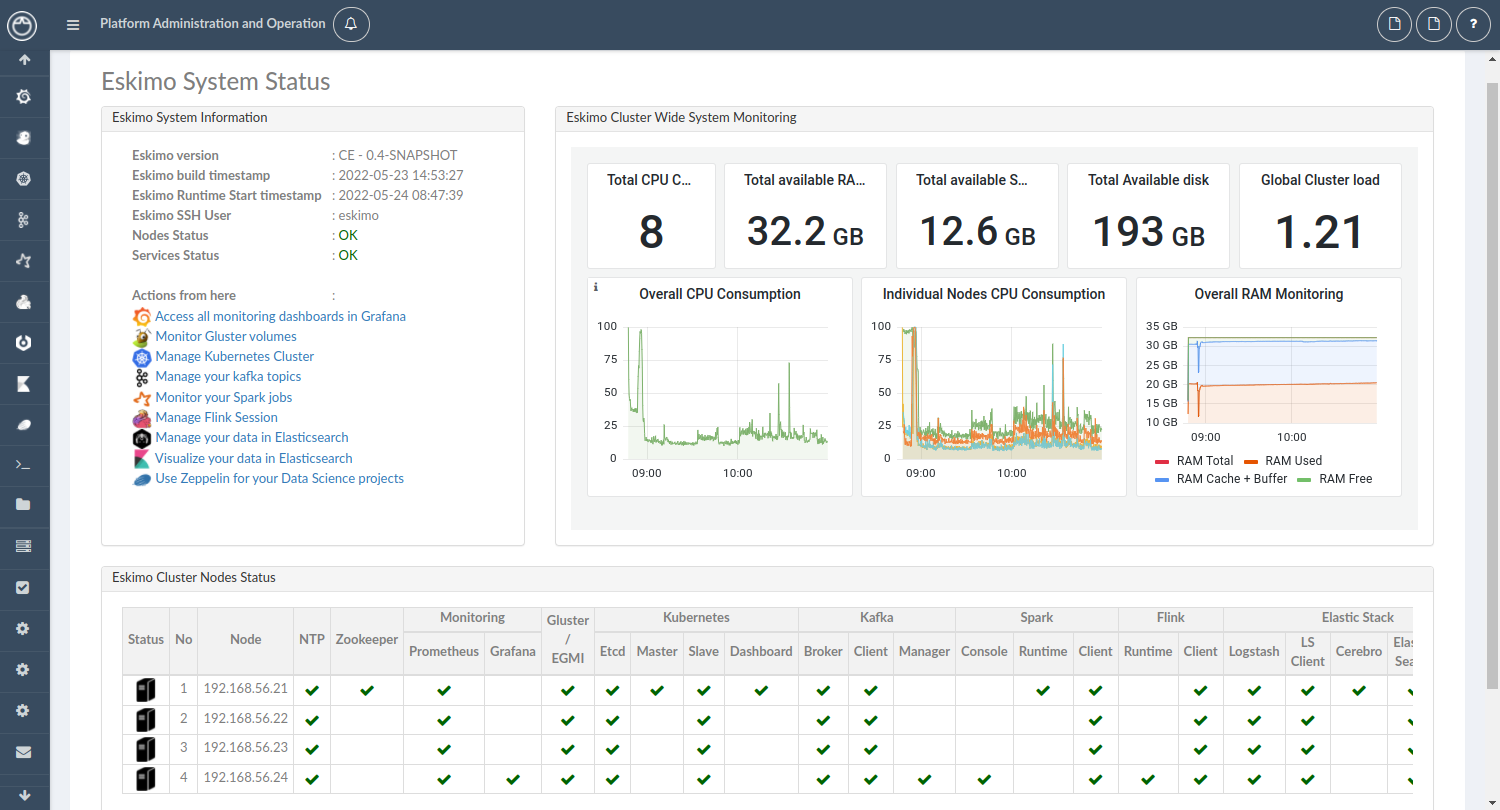Open the Flink icon in the sidebar
1500x810 pixels.
24,302
